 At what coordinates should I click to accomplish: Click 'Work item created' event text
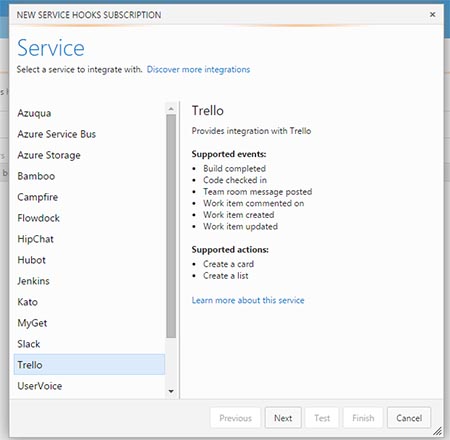click(x=239, y=215)
